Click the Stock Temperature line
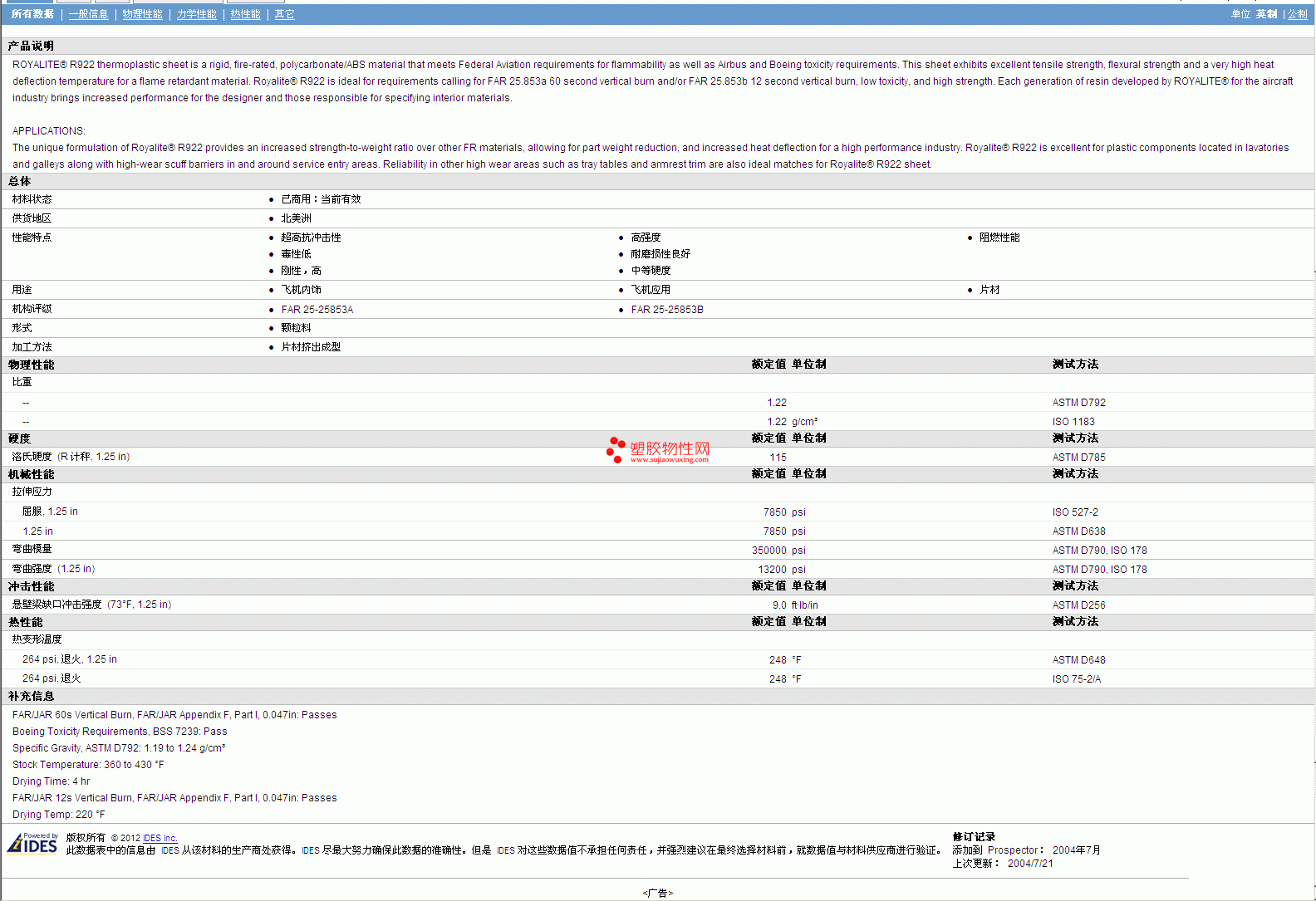1316x901 pixels. (x=88, y=765)
